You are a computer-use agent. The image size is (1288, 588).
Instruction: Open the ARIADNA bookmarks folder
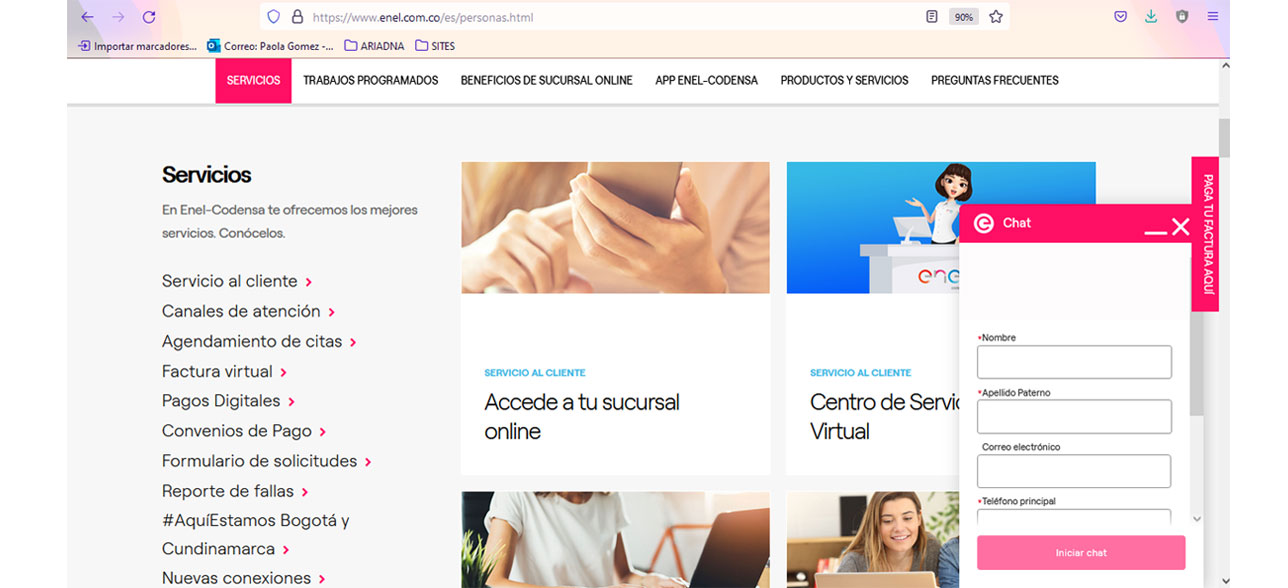point(374,46)
